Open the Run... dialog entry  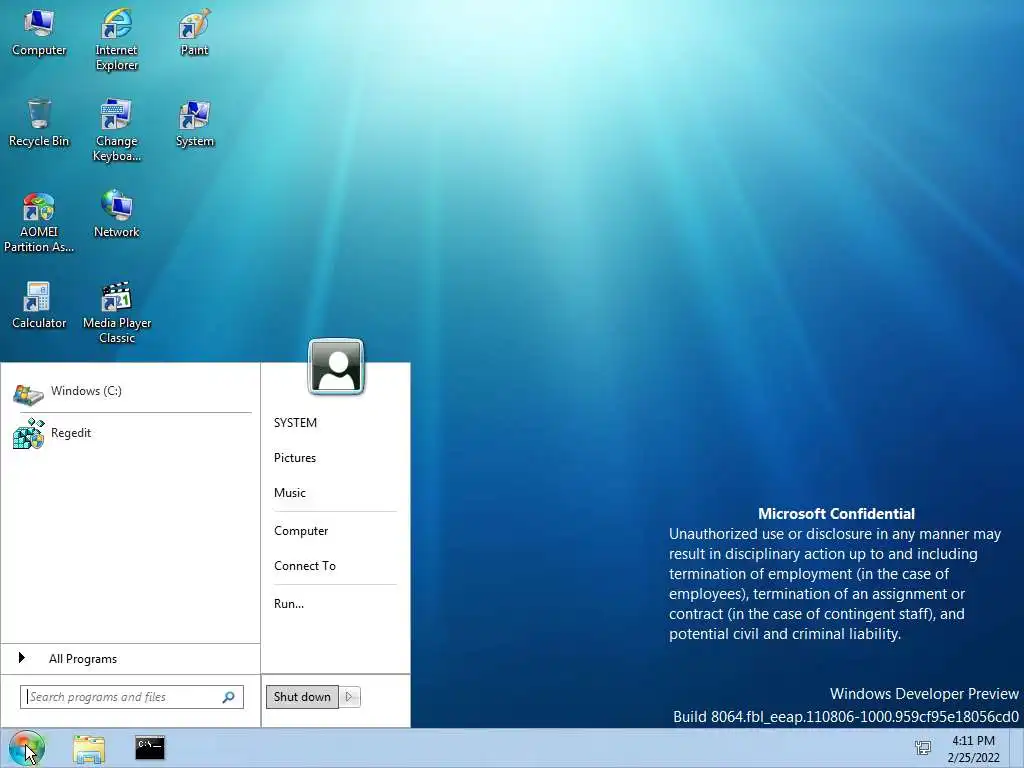pyautogui.click(x=289, y=604)
